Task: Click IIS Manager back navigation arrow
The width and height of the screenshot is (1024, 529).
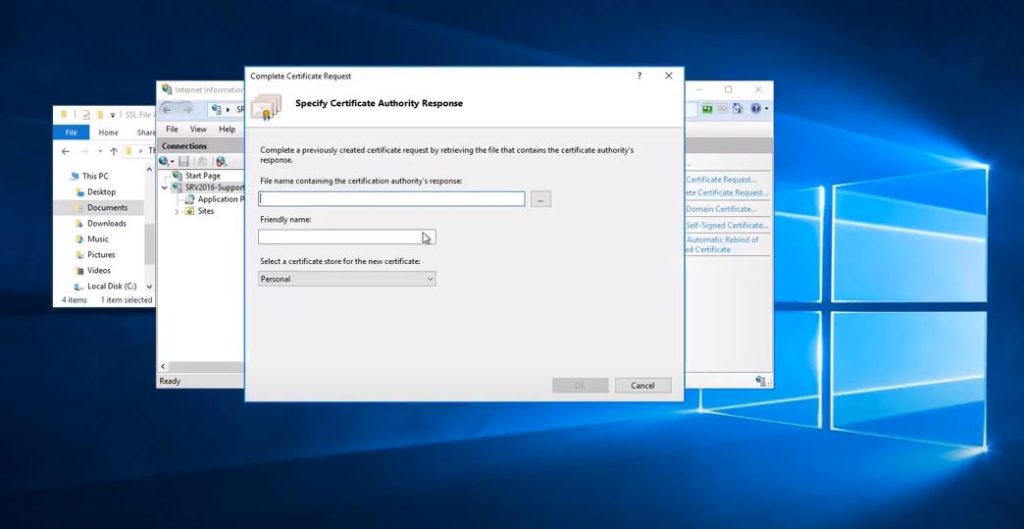Action: (x=167, y=110)
